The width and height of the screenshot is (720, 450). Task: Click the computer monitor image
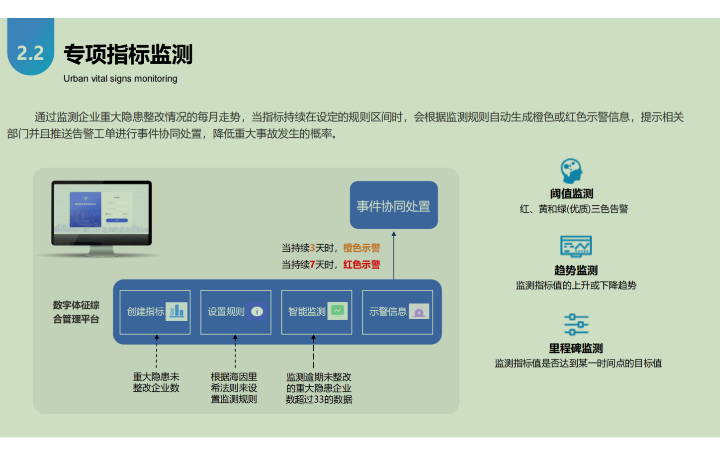(x=93, y=215)
